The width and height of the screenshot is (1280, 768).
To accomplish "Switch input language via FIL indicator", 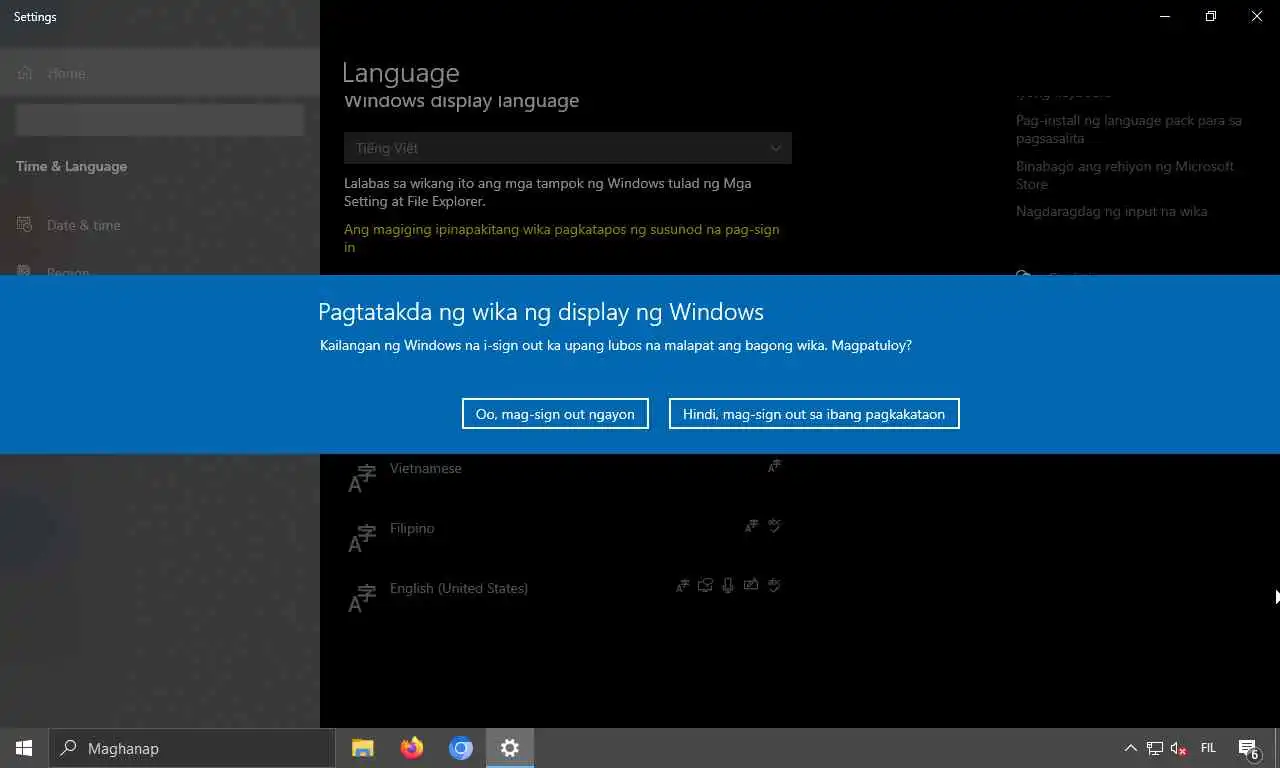I will pos(1208,748).
